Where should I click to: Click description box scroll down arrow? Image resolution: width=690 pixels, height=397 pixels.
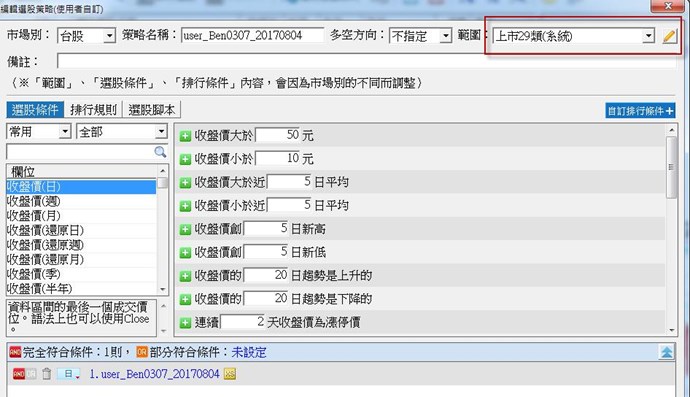click(163, 331)
